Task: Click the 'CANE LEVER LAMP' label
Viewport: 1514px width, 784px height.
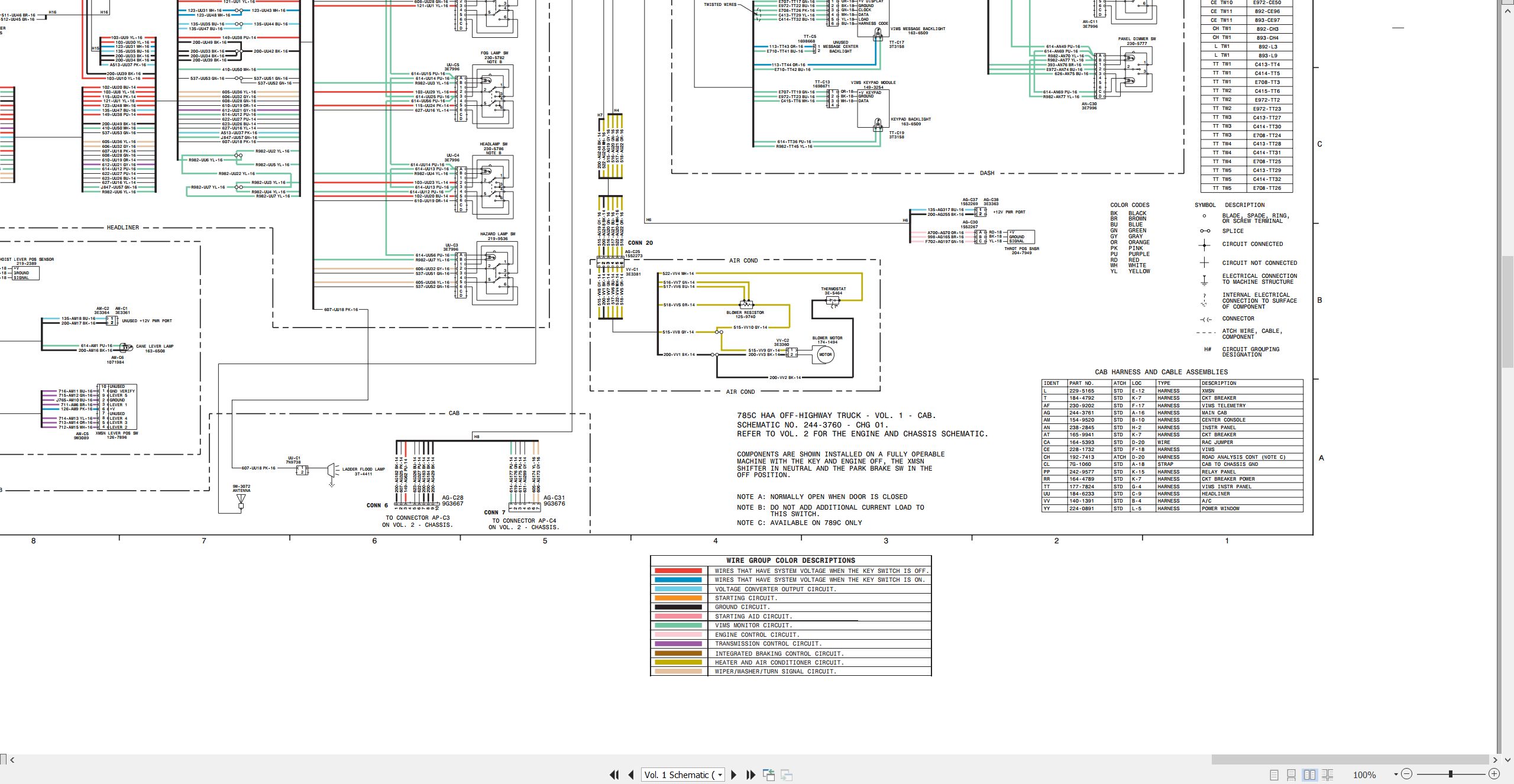Action: [155, 346]
